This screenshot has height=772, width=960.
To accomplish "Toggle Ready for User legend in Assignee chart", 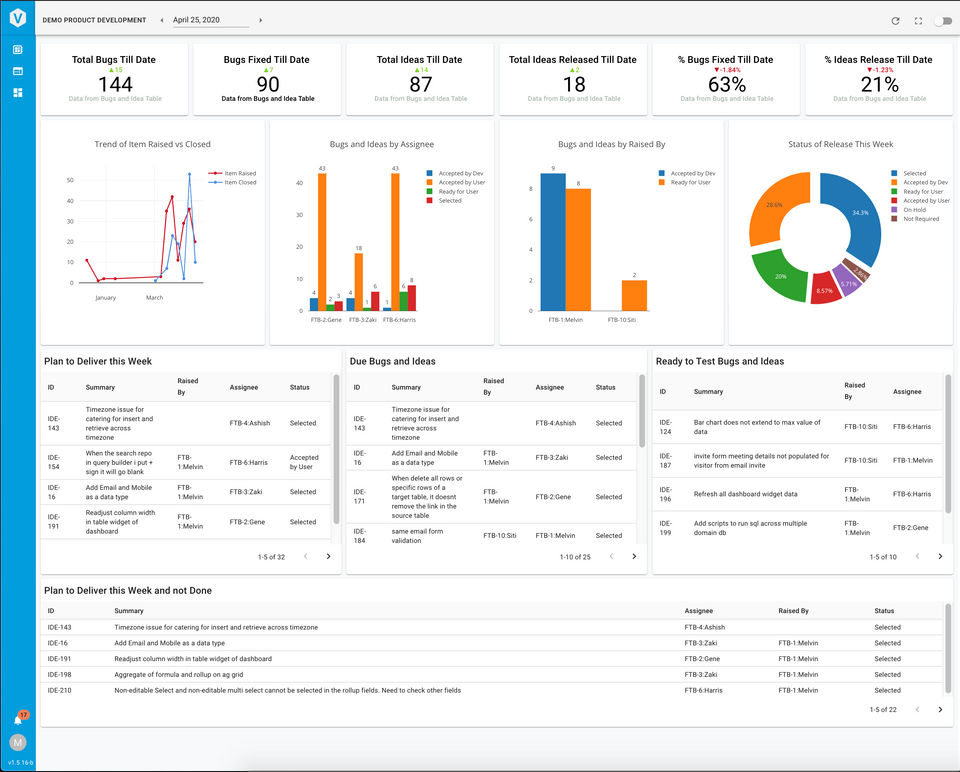I will [452, 192].
